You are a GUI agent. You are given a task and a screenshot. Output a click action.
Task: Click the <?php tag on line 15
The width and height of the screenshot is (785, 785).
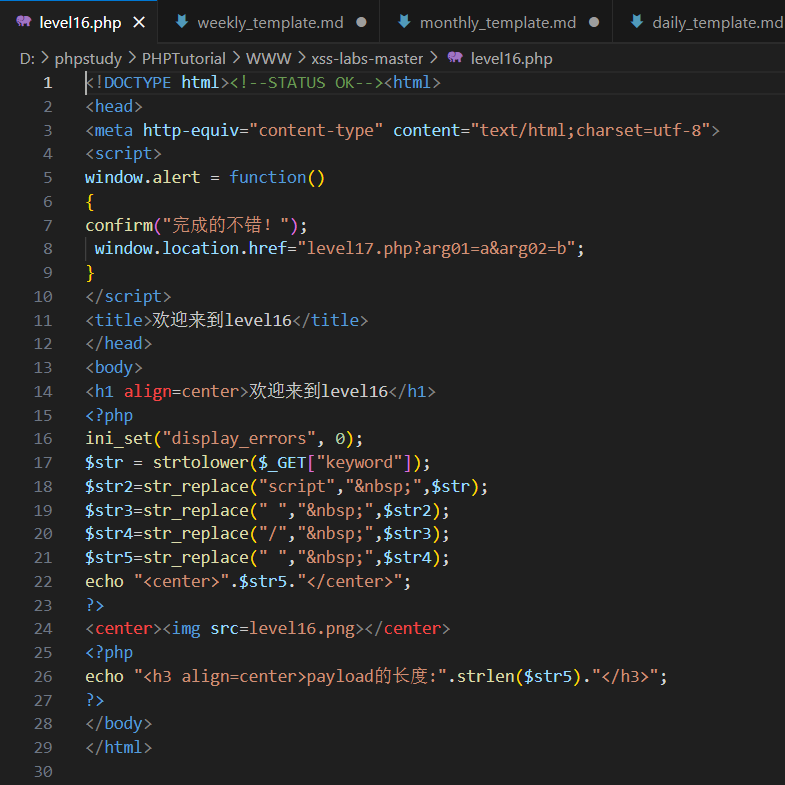coord(109,415)
